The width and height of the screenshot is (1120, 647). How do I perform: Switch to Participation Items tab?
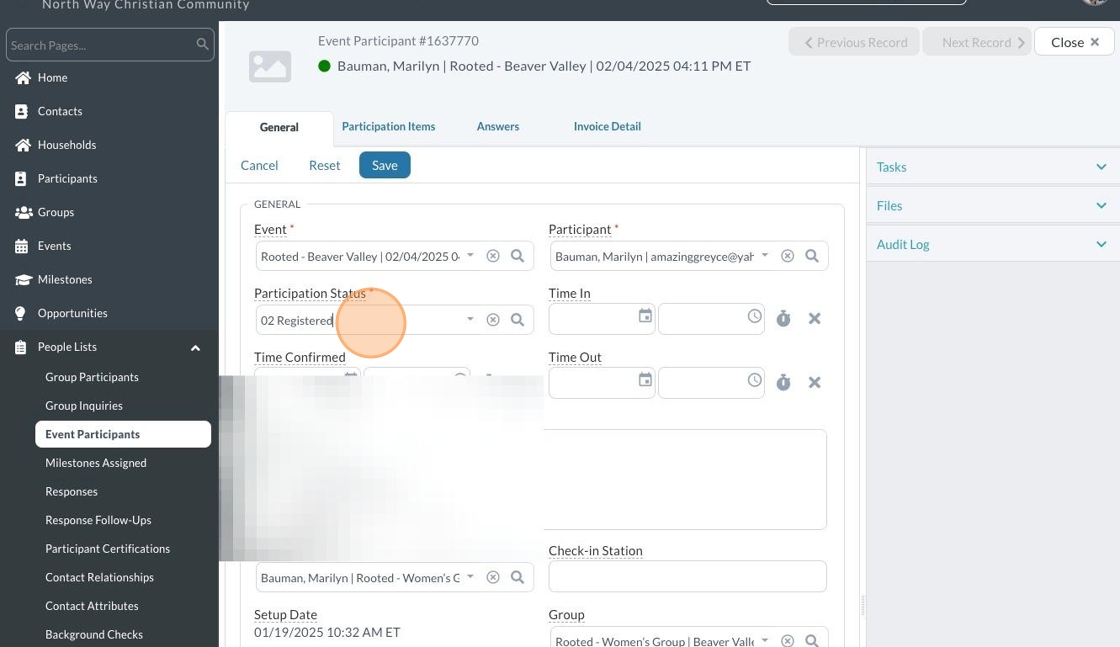389,126
